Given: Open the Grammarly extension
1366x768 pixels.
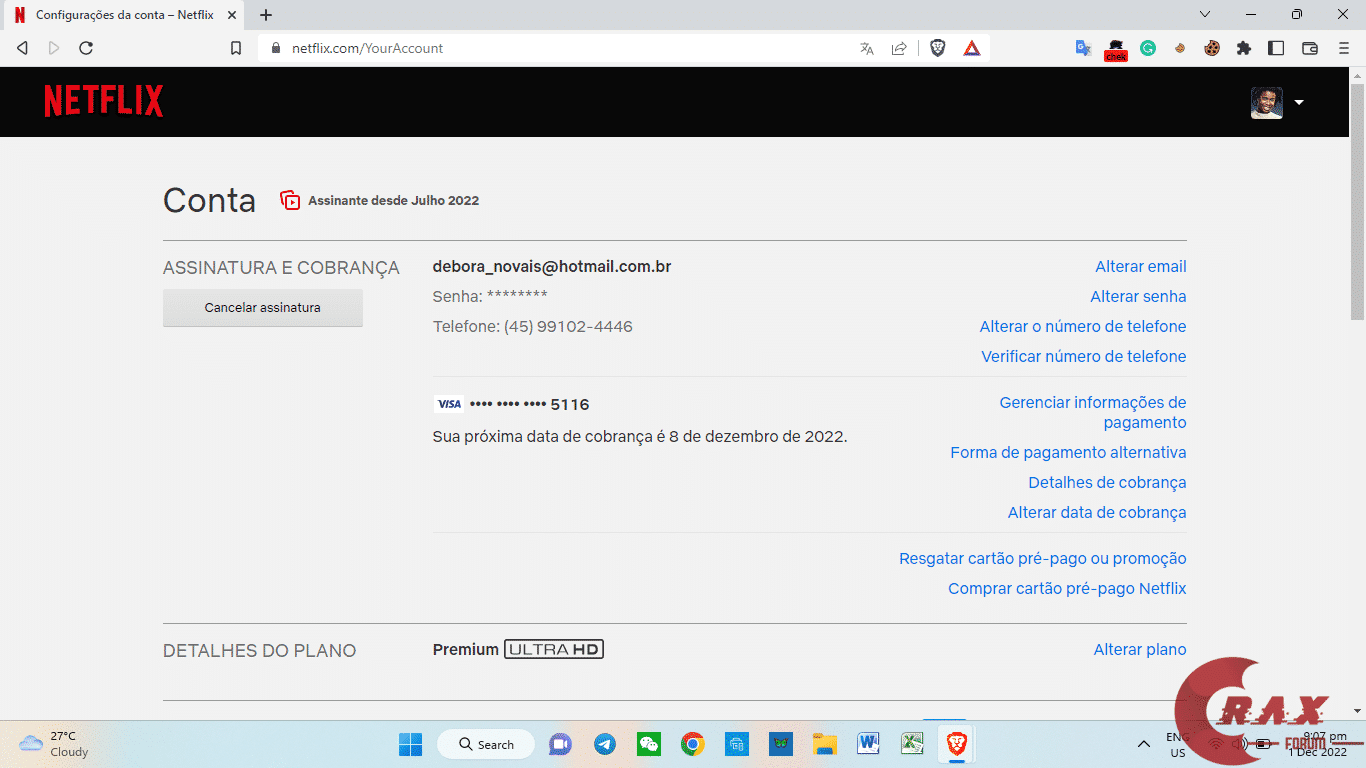Looking at the screenshot, I should coord(1148,48).
